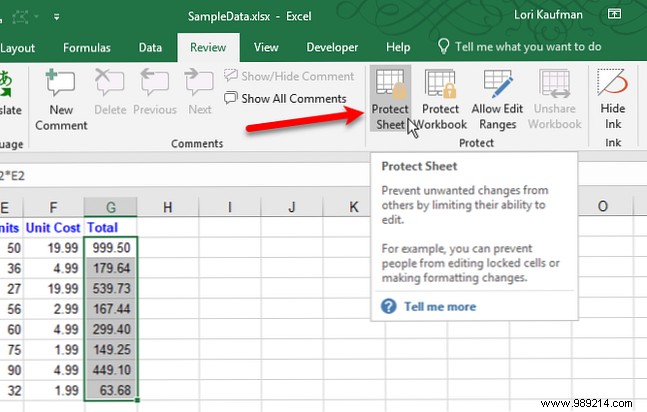The width and height of the screenshot is (647, 412).
Task: Select units cell with value 36
Action: coord(11,268)
